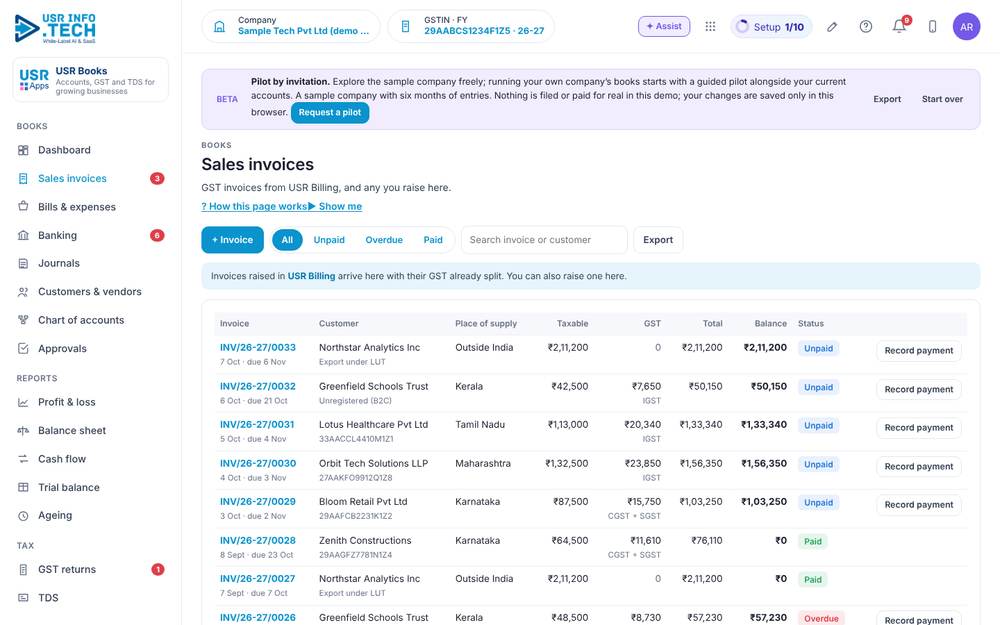The width and height of the screenshot is (1000, 625).
Task: Open the AR user avatar
Action: (x=966, y=27)
